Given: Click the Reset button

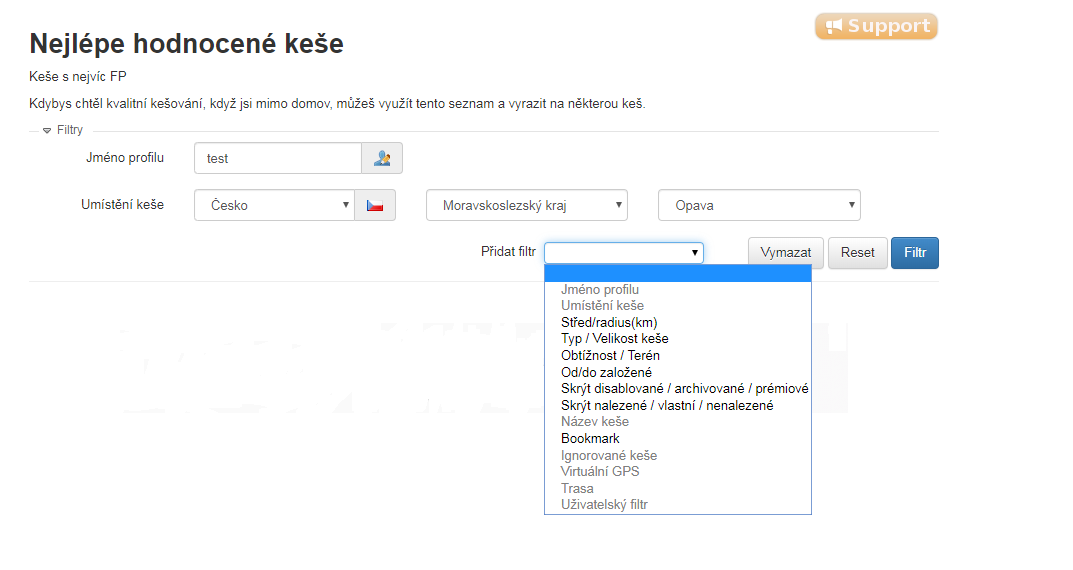Looking at the screenshot, I should pos(857,252).
